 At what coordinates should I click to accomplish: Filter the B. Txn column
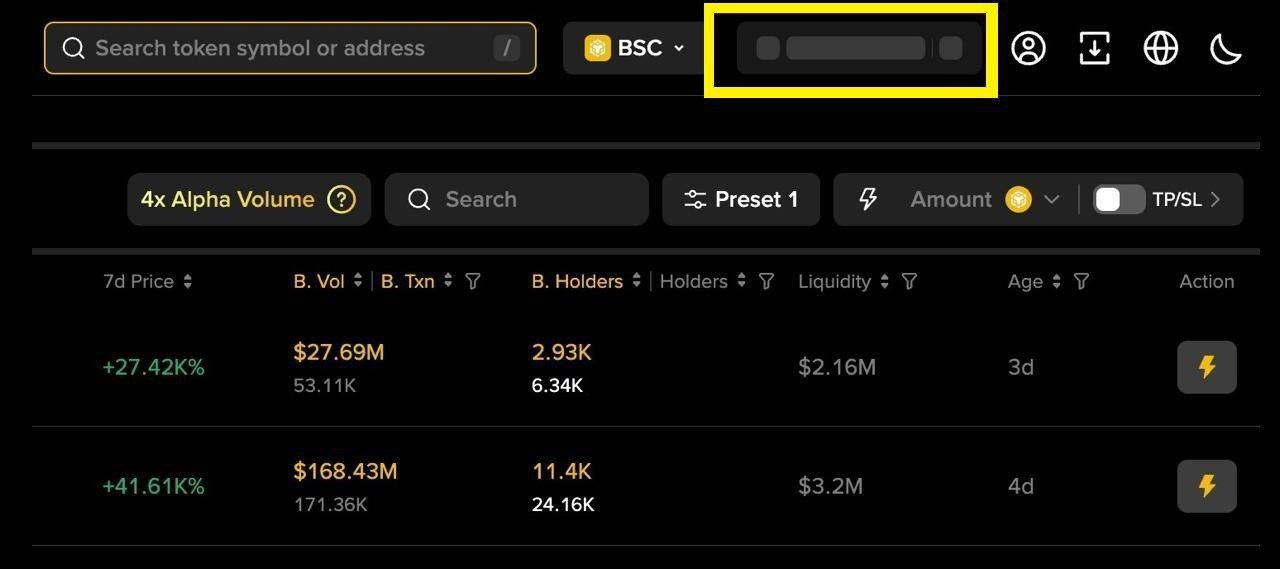[473, 282]
